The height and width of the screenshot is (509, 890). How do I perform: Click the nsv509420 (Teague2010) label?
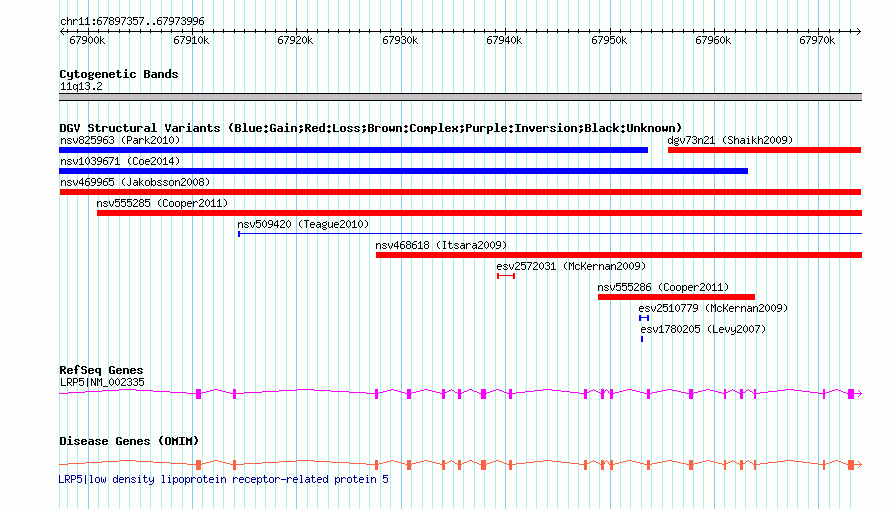click(x=303, y=224)
